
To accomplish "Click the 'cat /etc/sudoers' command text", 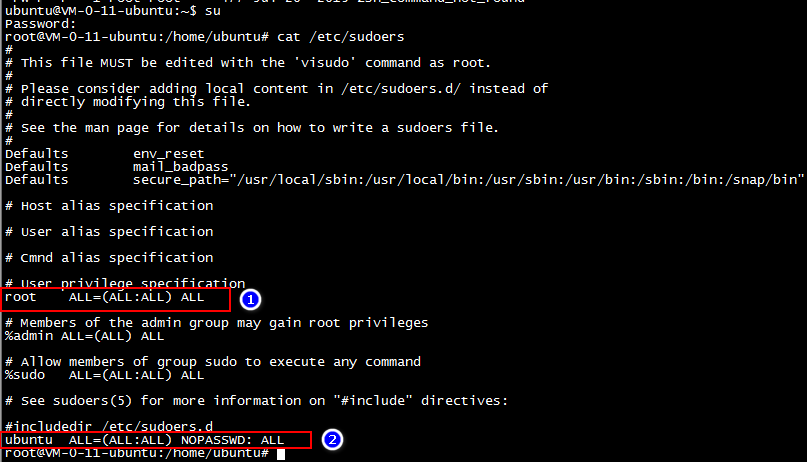I will click(341, 37).
